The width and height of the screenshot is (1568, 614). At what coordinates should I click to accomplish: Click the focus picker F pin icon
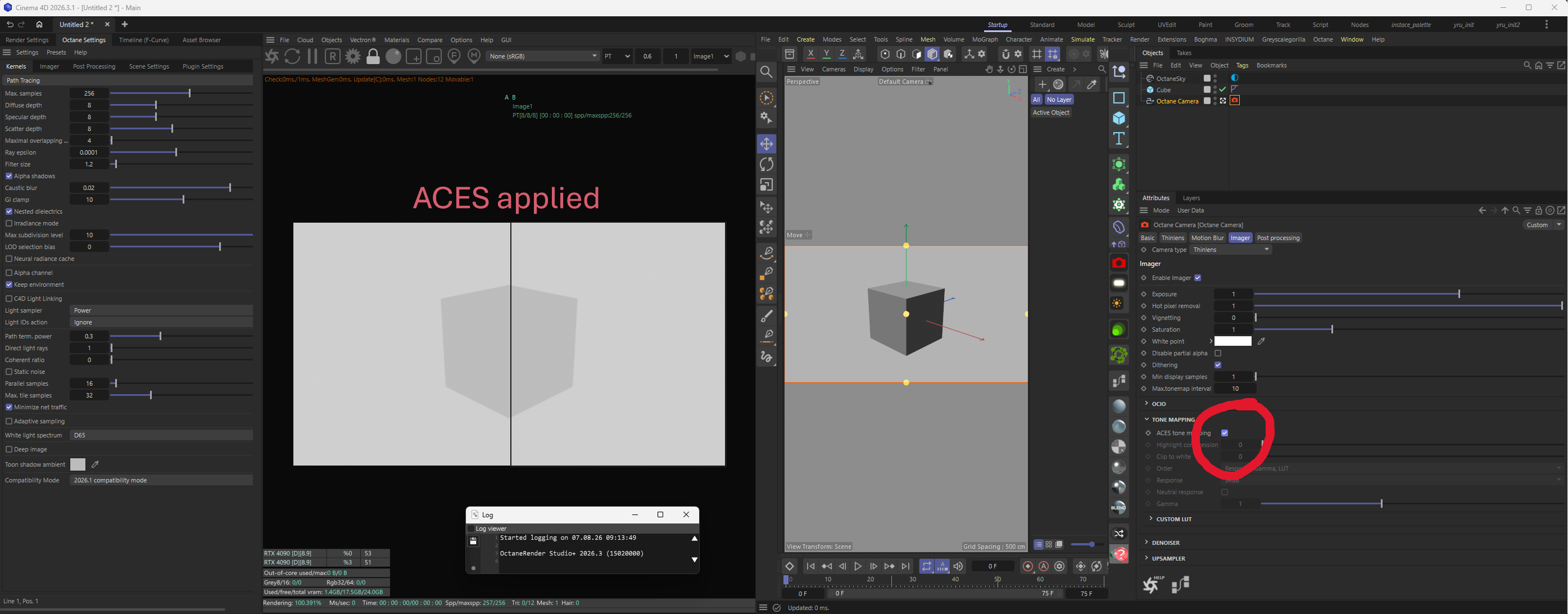(454, 56)
